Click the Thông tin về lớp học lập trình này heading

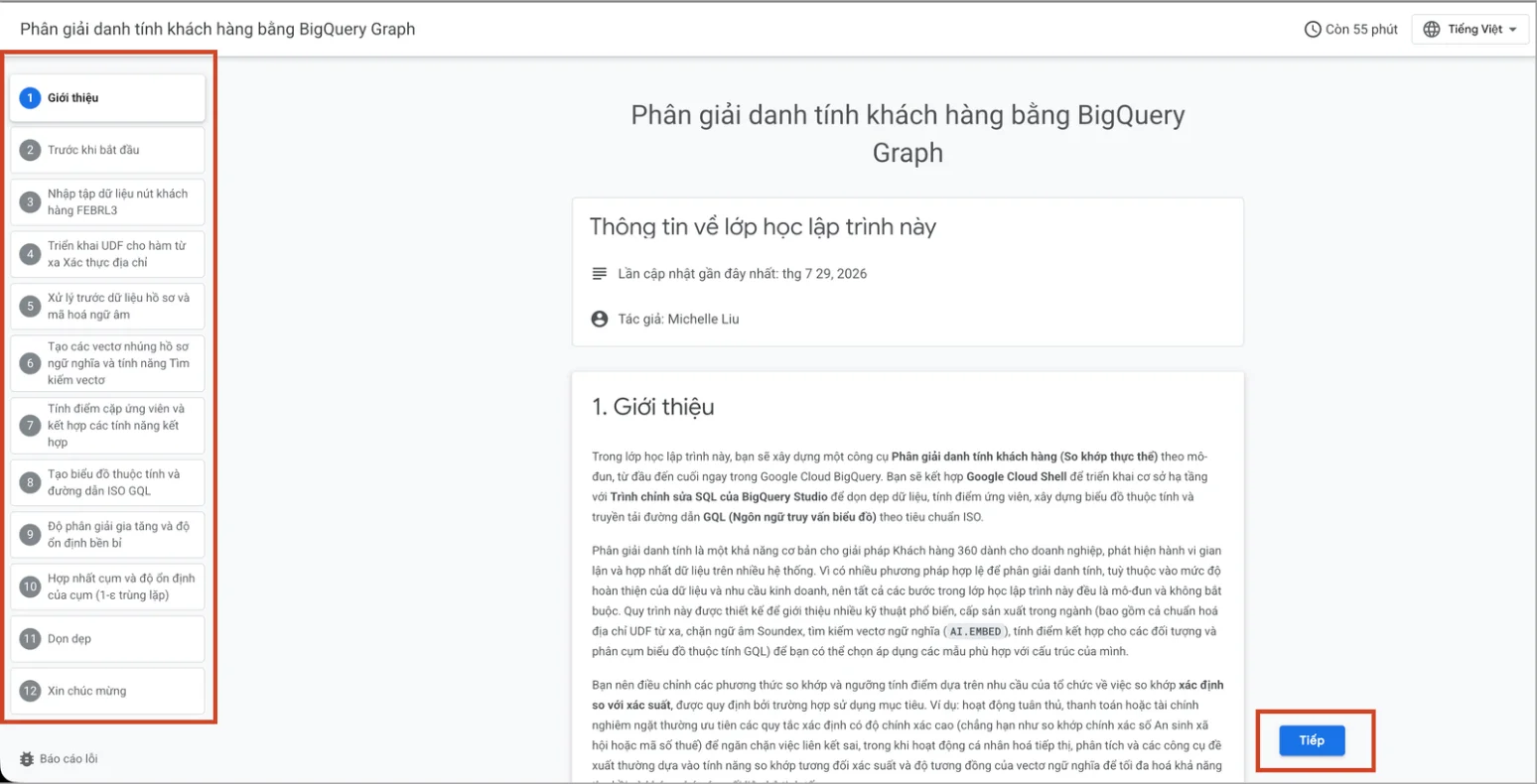coord(763,227)
